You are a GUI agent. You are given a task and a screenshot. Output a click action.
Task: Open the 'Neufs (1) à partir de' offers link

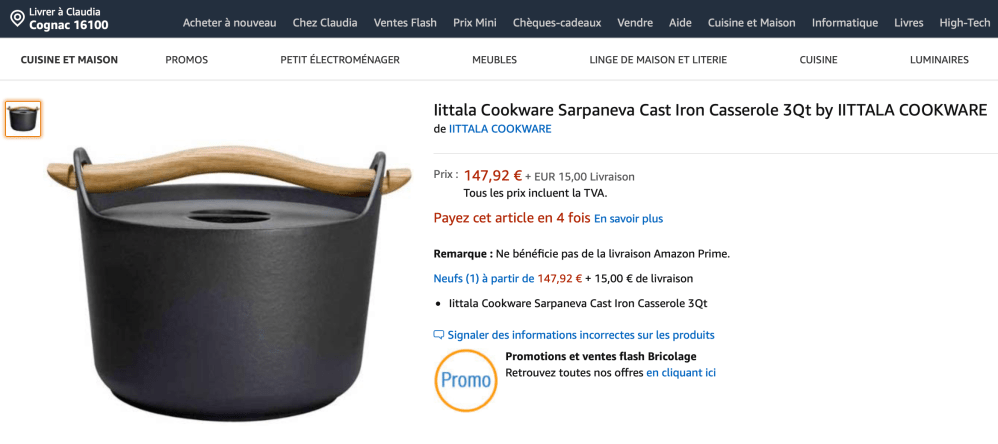484,279
